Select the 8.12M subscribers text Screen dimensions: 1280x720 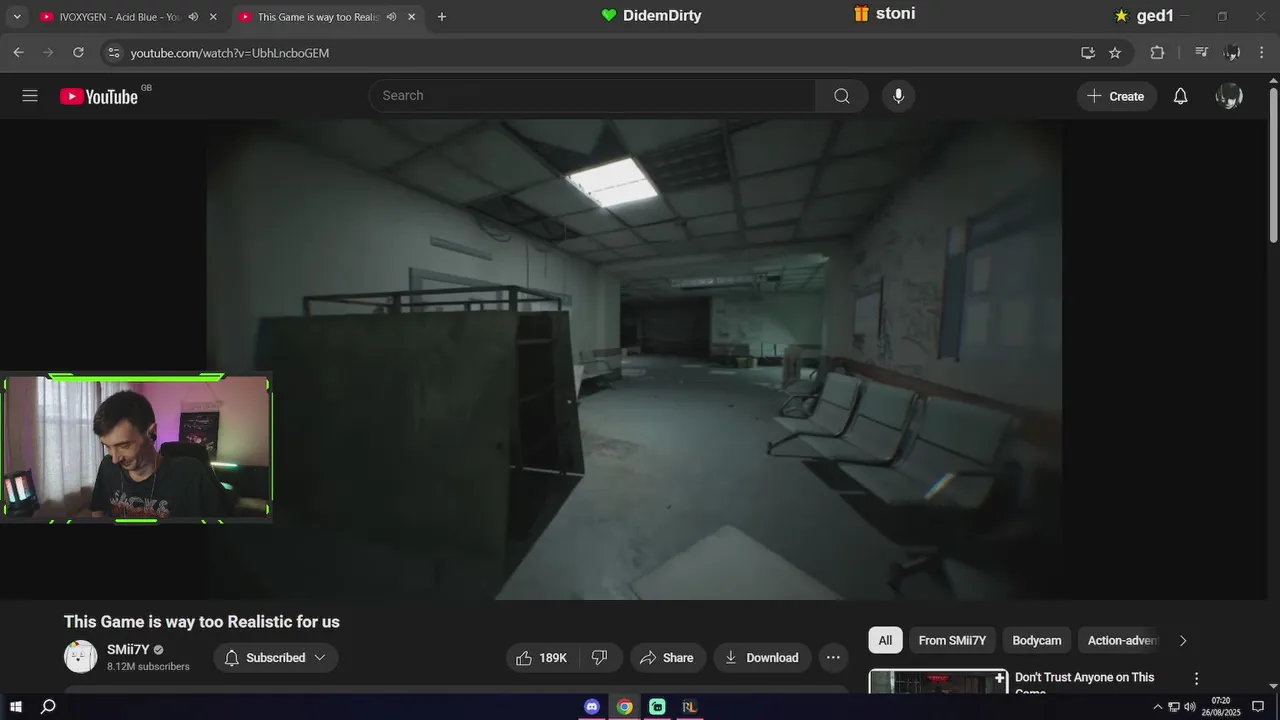point(148,667)
